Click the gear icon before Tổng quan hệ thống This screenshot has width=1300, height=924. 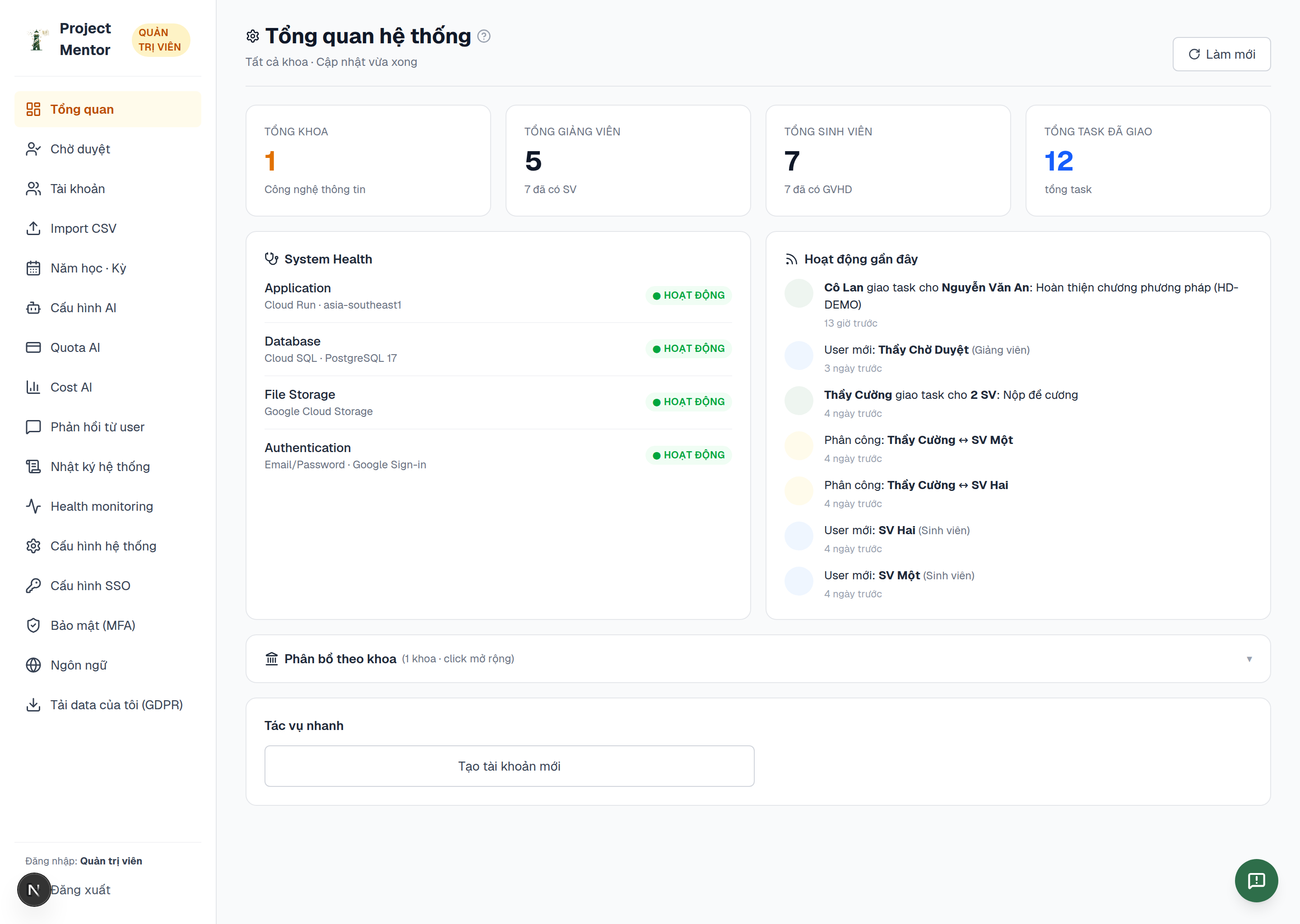click(253, 37)
